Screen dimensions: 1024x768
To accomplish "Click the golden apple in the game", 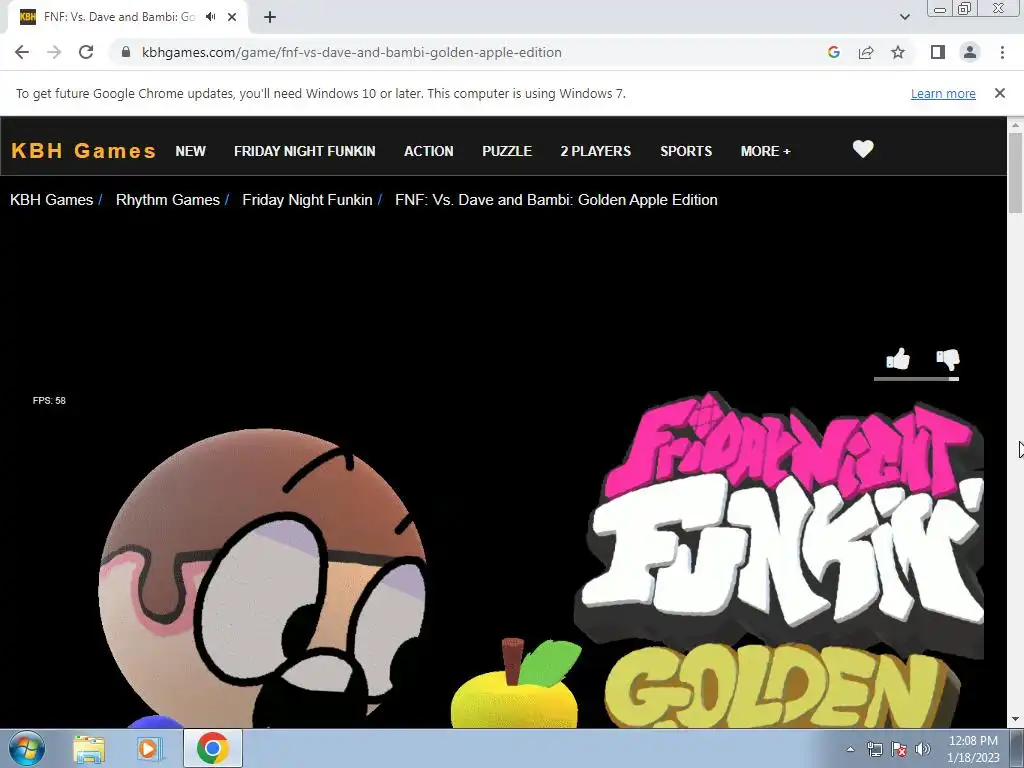I will (516, 684).
